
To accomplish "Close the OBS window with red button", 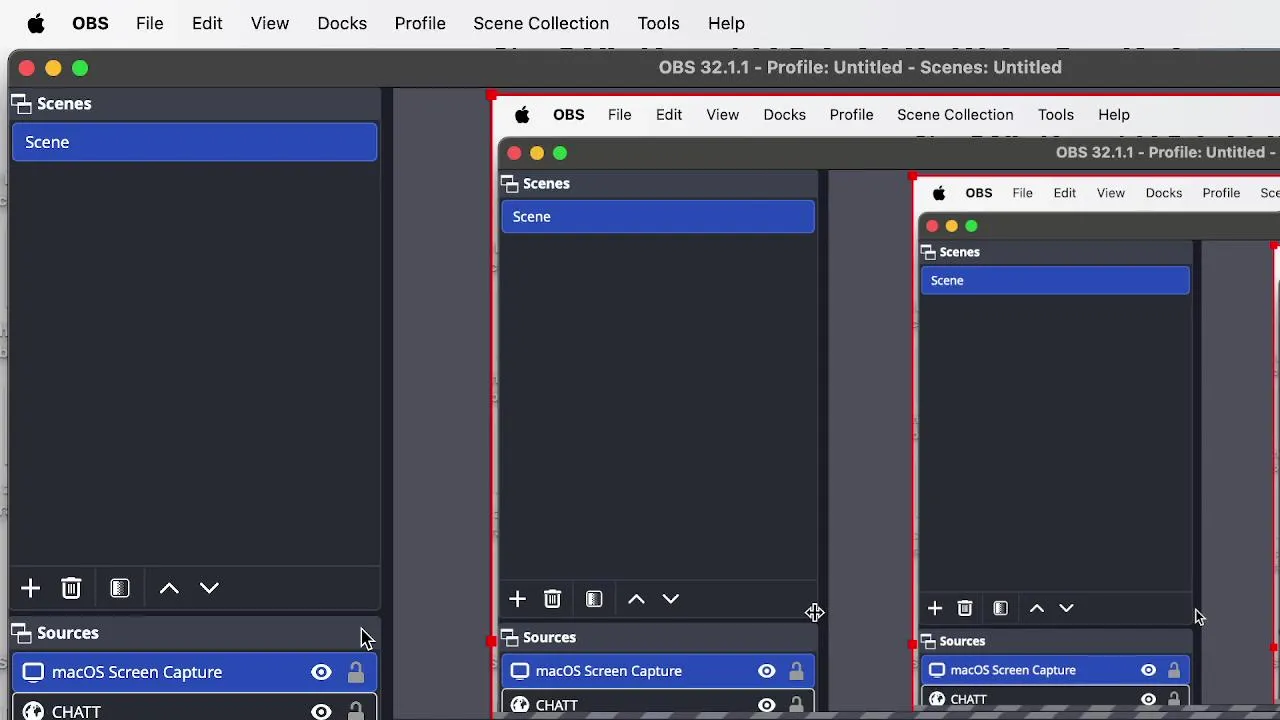I will (x=27, y=68).
